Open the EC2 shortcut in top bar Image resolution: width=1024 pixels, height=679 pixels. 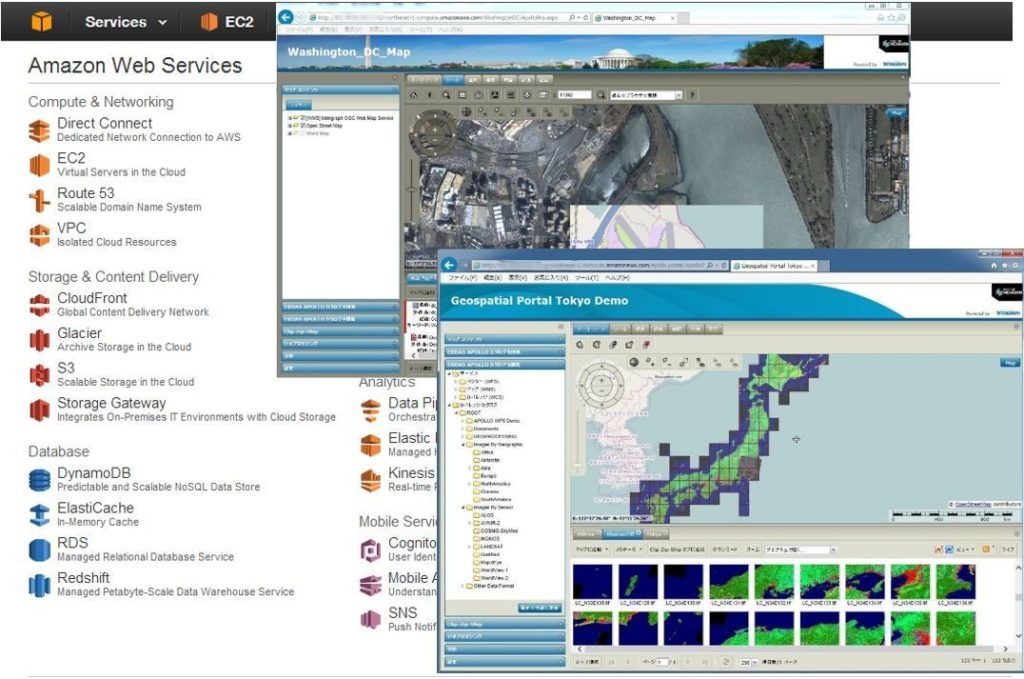tap(227, 21)
